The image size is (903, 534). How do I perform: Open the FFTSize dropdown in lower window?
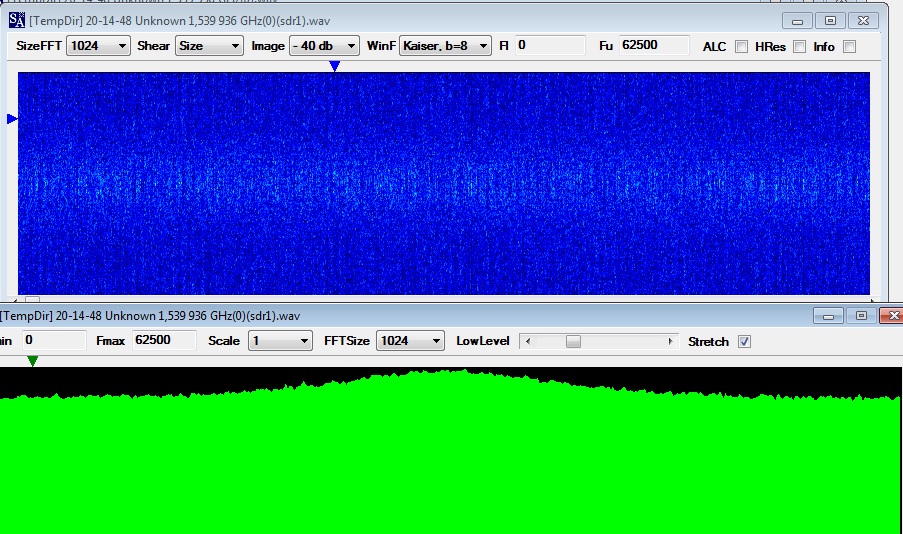pyautogui.click(x=410, y=340)
